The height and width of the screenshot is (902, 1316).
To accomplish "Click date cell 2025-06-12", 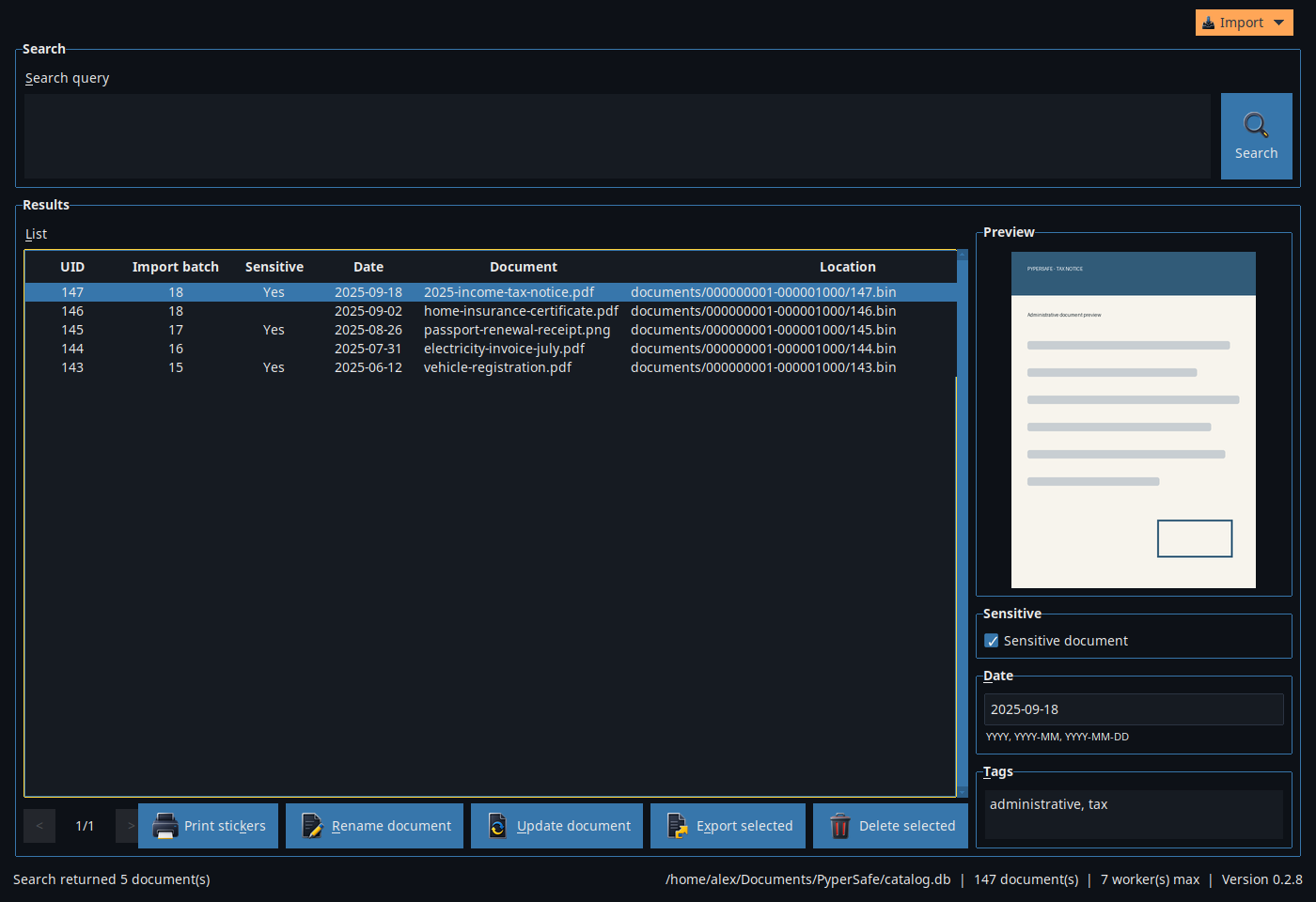I will coord(368,367).
